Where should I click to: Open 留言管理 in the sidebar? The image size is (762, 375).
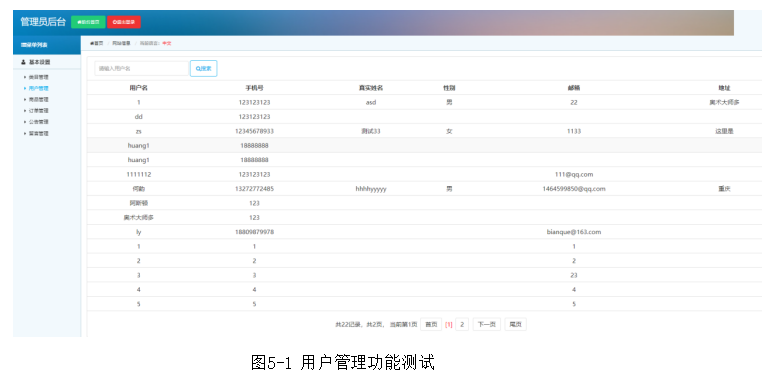pos(38,133)
